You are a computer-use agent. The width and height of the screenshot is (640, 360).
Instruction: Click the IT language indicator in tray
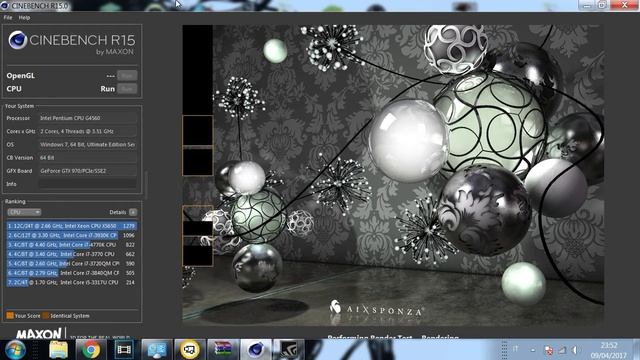pyautogui.click(x=516, y=349)
